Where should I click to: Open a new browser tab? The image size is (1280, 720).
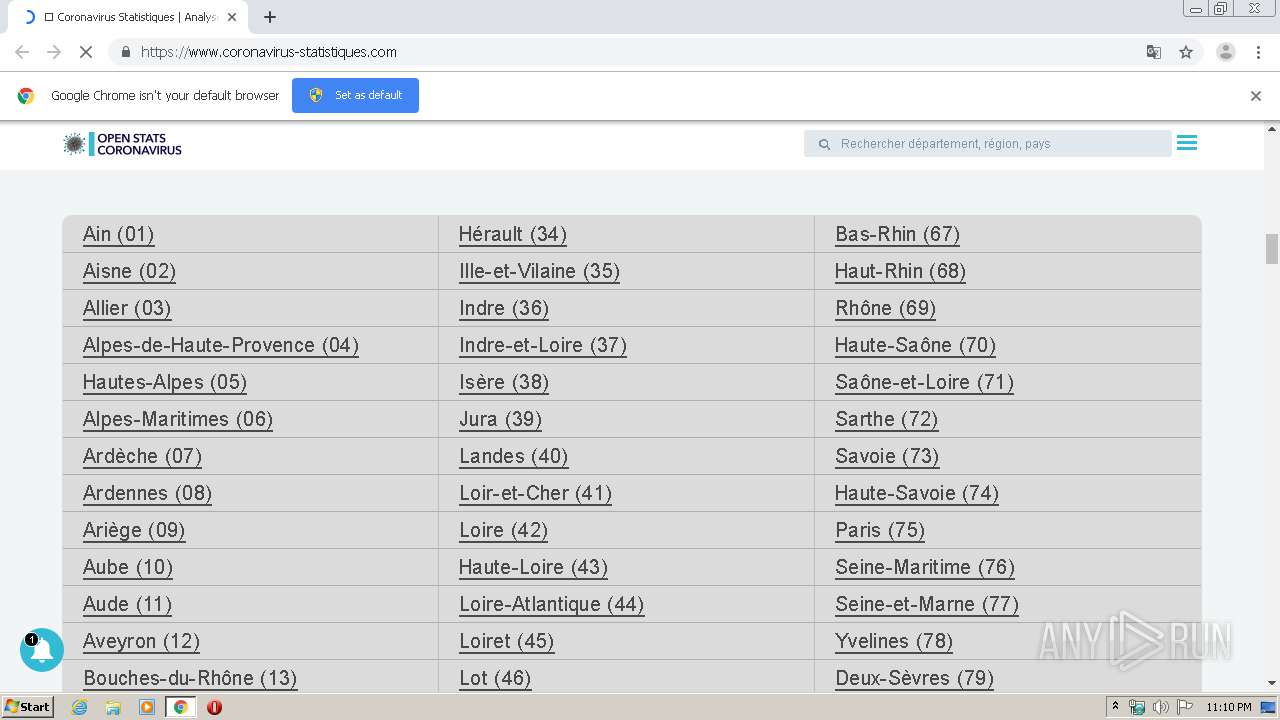(x=270, y=17)
